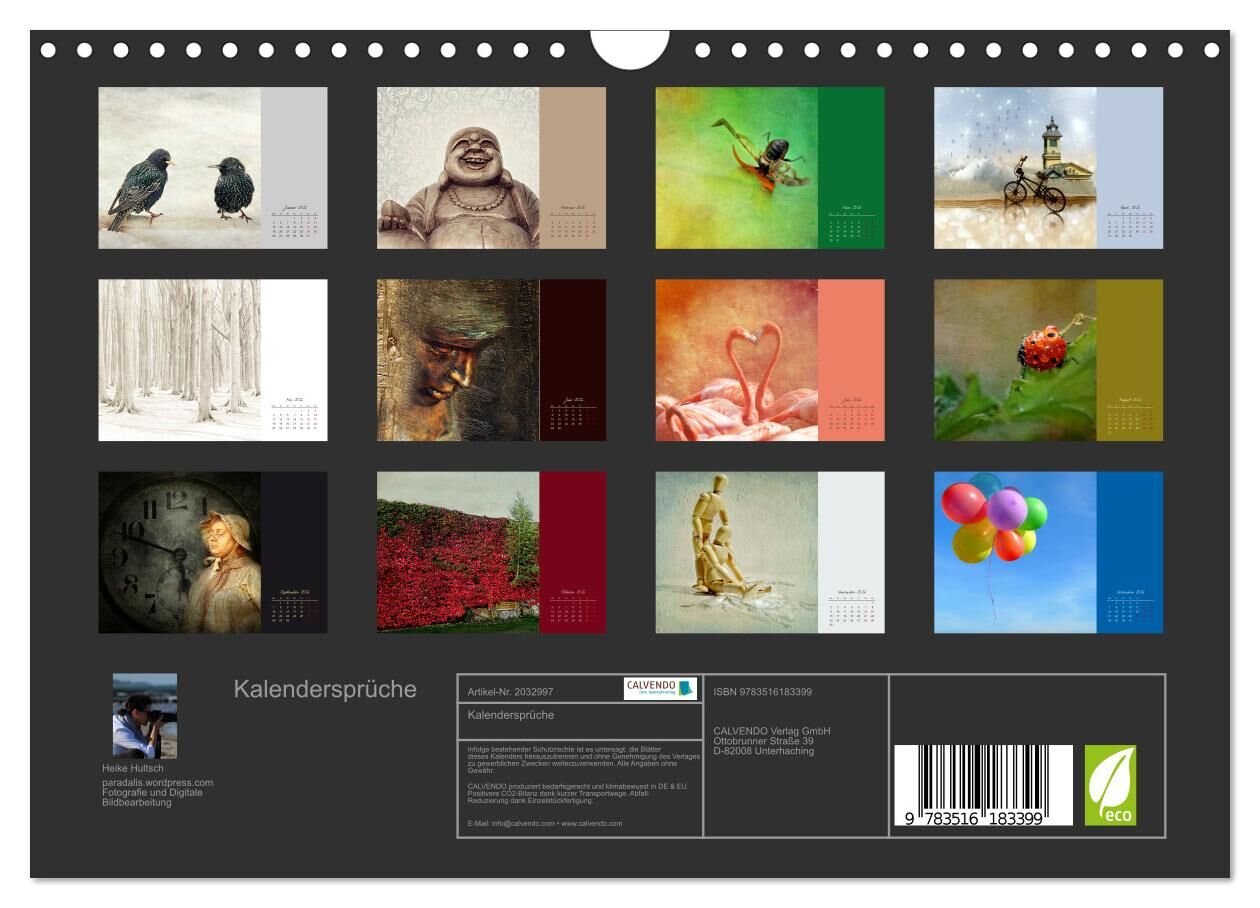Screen dimensions: 1260x908
Task: Choose the snowy white forest thumbnail
Action: point(180,360)
